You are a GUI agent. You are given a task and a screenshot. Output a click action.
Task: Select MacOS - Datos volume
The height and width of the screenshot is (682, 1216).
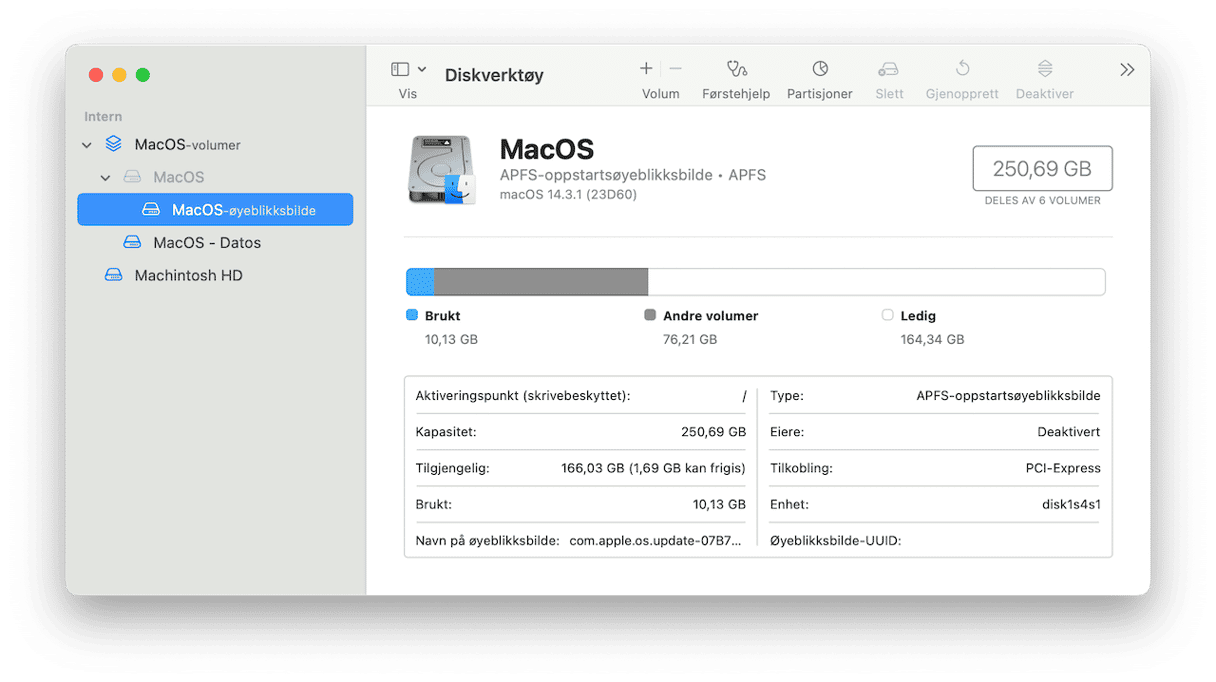tap(207, 243)
